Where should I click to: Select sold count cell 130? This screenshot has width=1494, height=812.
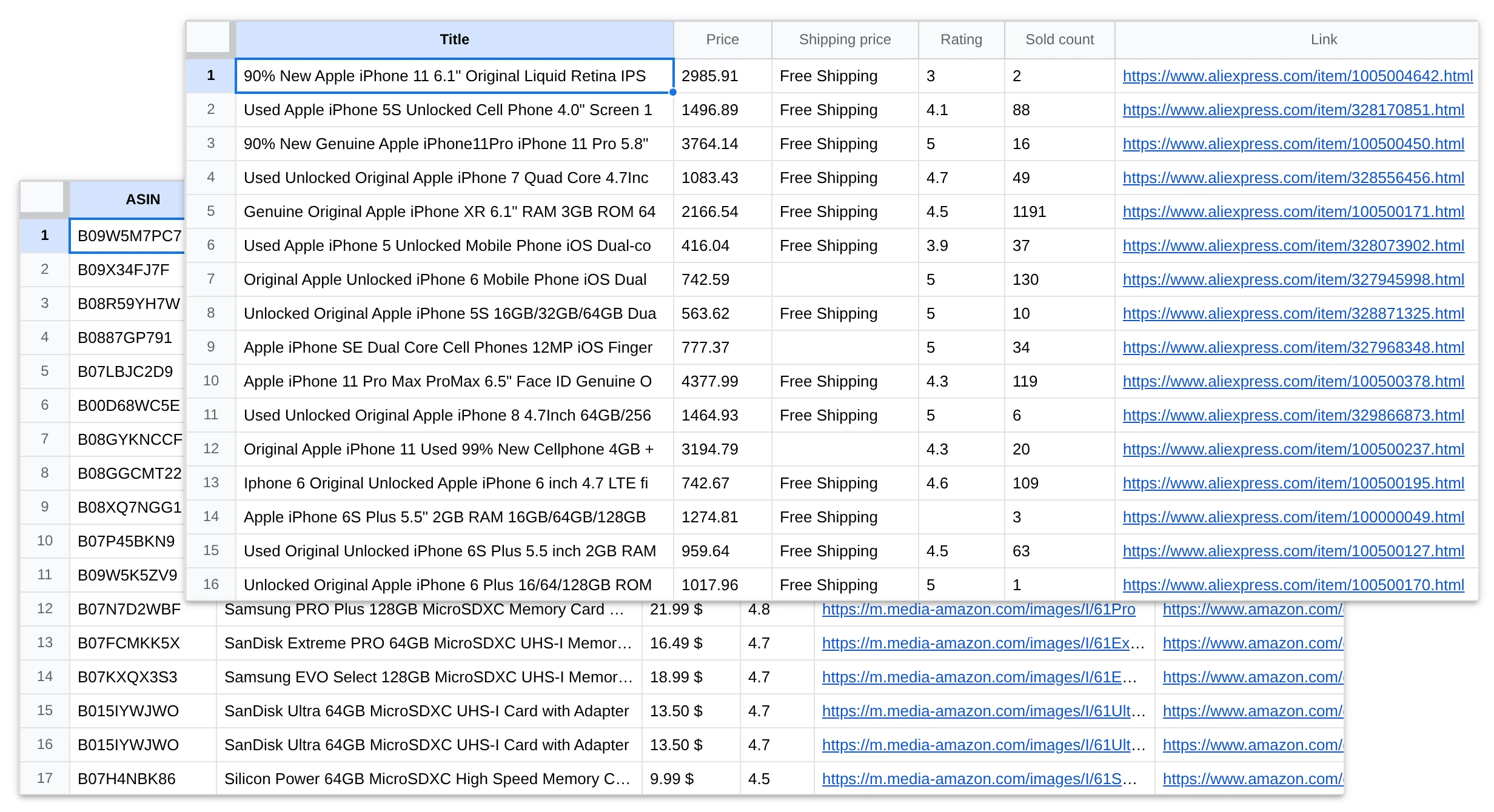1060,279
